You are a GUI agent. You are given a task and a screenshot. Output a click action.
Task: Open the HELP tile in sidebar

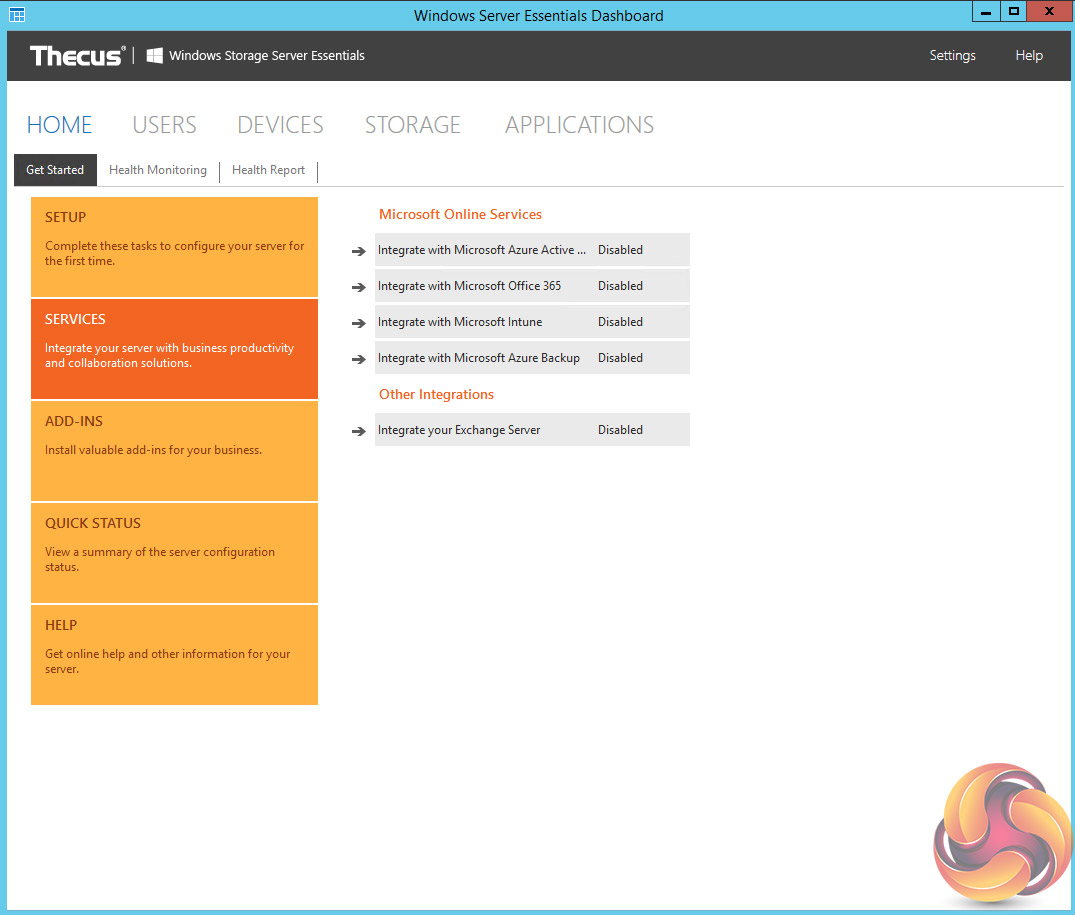click(x=174, y=655)
